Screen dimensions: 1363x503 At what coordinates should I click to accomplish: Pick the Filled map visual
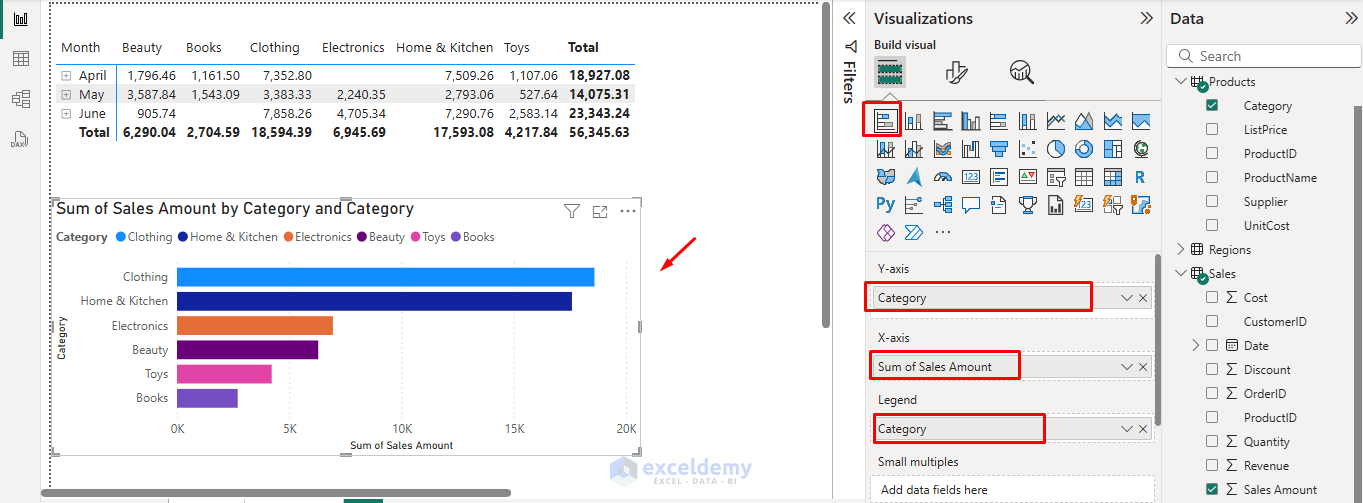tap(885, 177)
